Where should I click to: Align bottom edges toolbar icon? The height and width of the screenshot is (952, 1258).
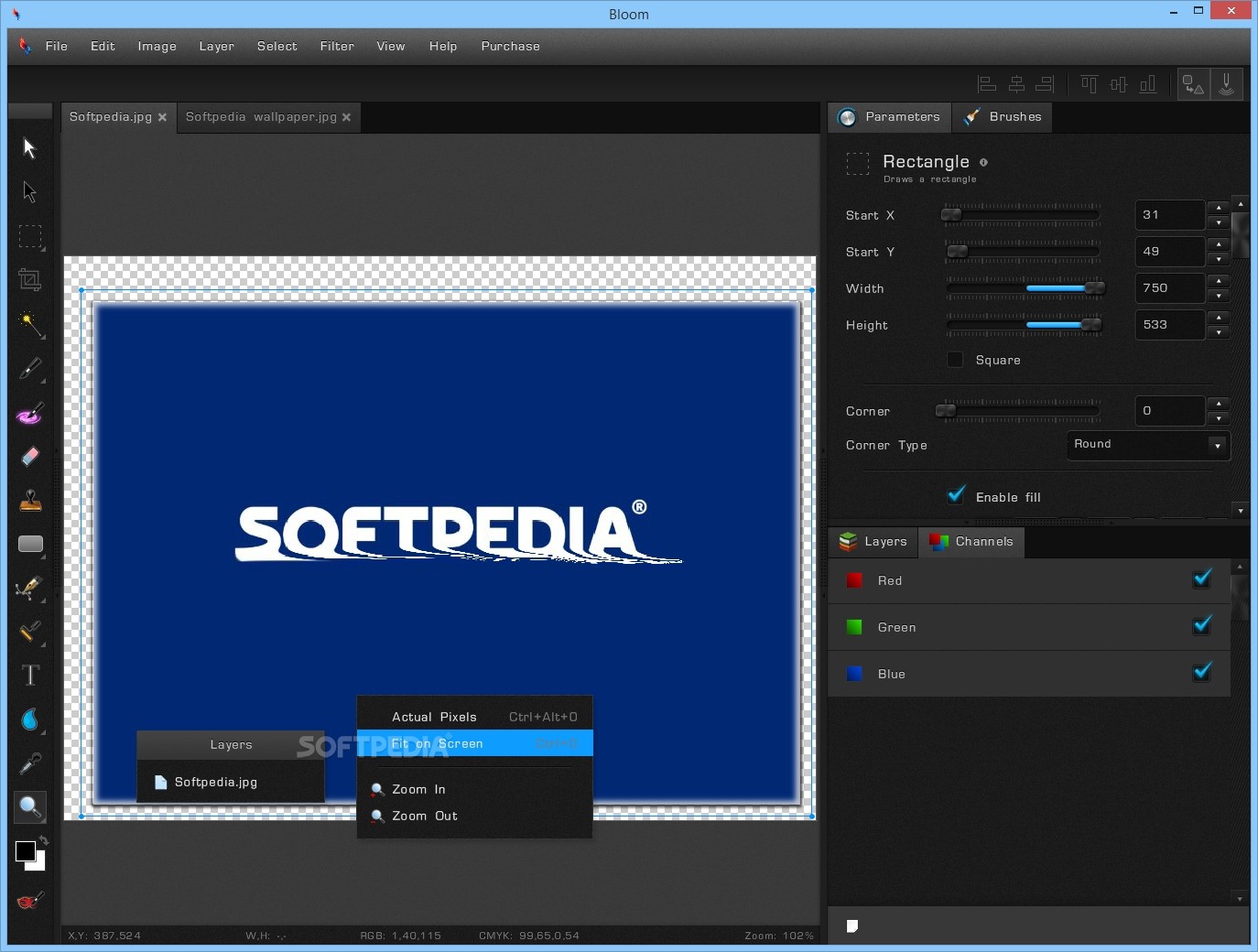click(1147, 84)
